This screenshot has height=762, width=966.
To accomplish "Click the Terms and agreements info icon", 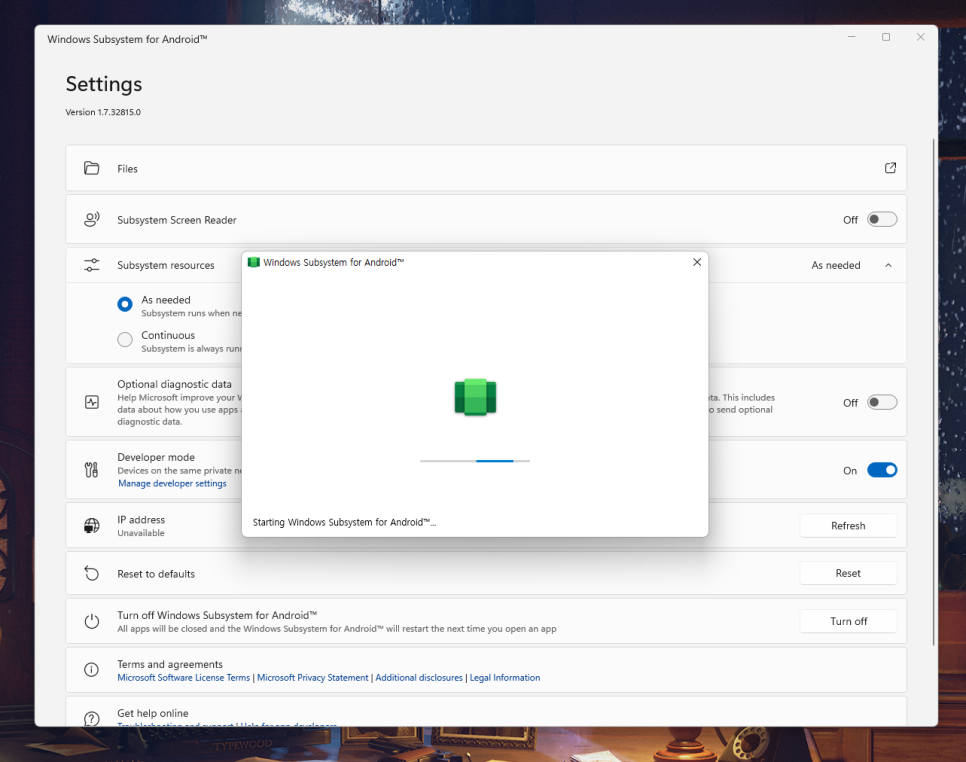I will (91, 670).
